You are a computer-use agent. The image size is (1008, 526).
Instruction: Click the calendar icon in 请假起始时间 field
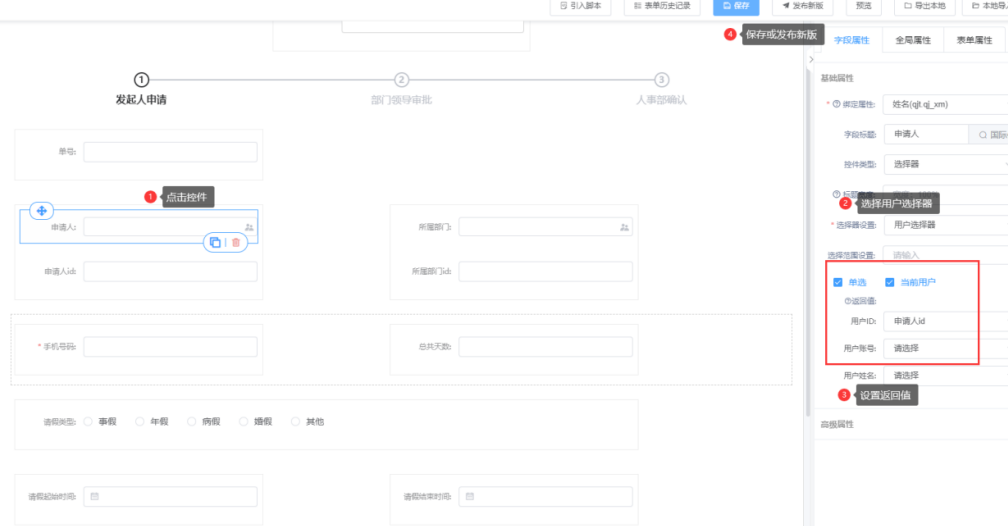click(95, 496)
